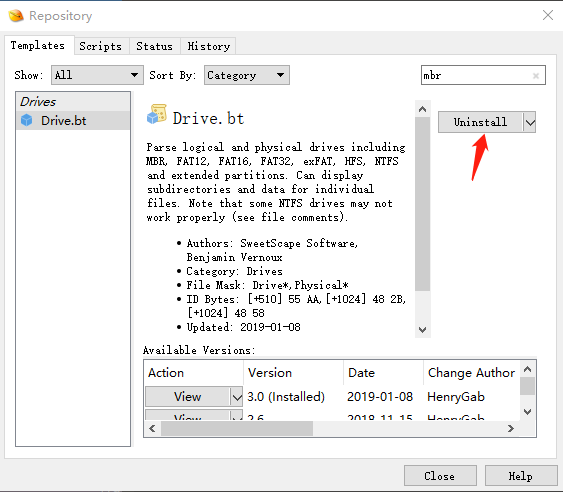
Task: Click the 3.0 (Installed) version cell
Action: [286, 397]
